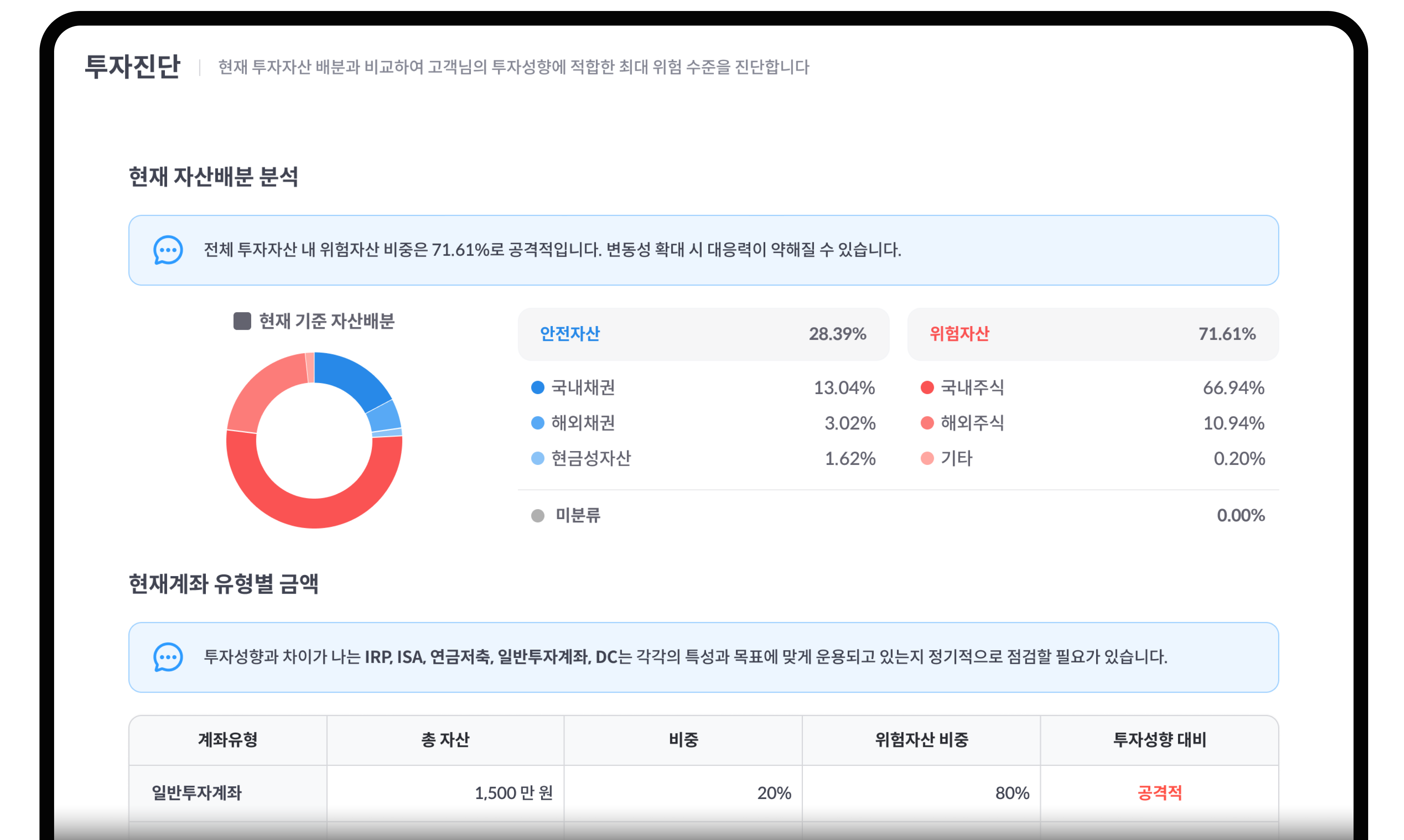
Task: Click the chat bubble icon in the risk-asset notice
Action: (x=168, y=250)
